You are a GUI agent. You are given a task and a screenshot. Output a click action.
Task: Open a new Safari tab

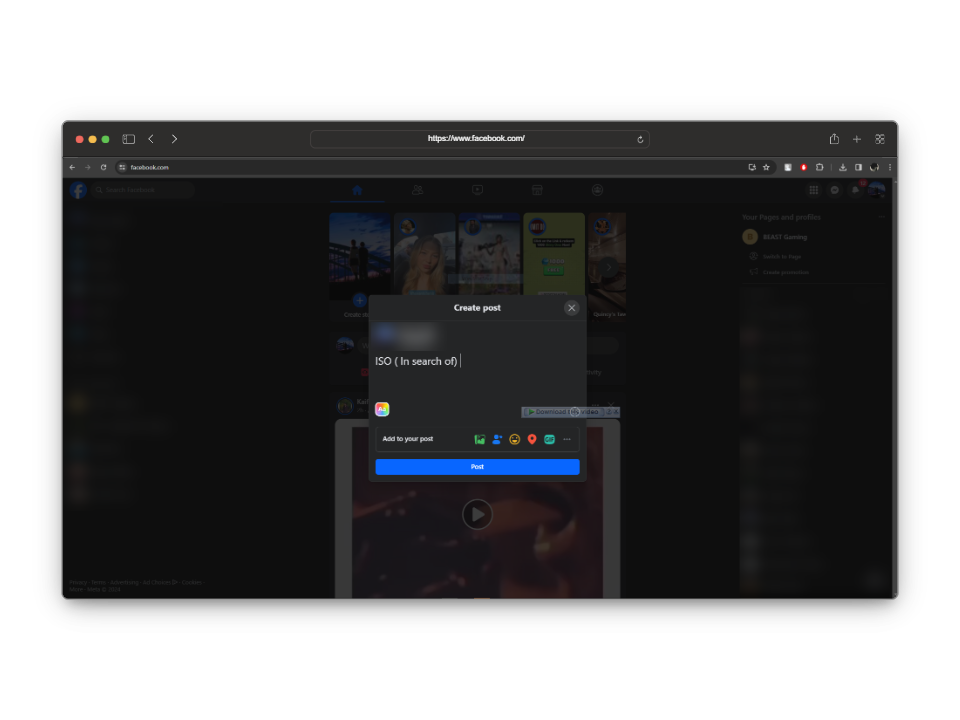click(x=857, y=139)
